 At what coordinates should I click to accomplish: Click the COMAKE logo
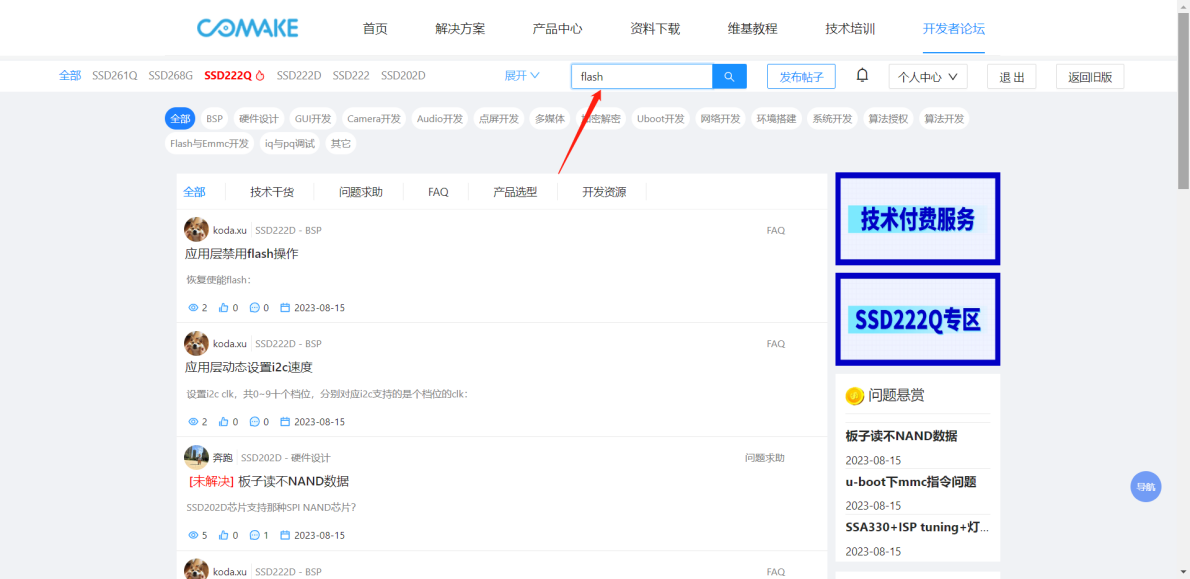point(248,28)
